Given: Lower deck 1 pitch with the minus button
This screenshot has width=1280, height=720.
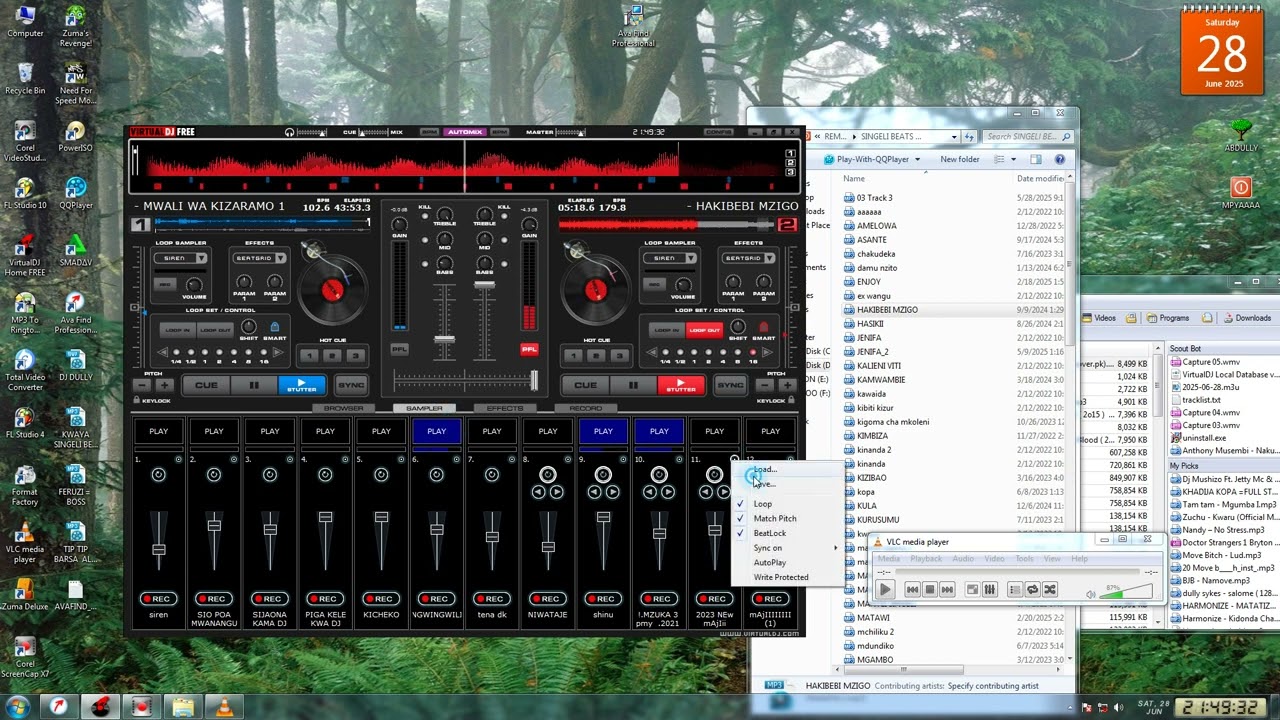Looking at the screenshot, I should pos(143,385).
